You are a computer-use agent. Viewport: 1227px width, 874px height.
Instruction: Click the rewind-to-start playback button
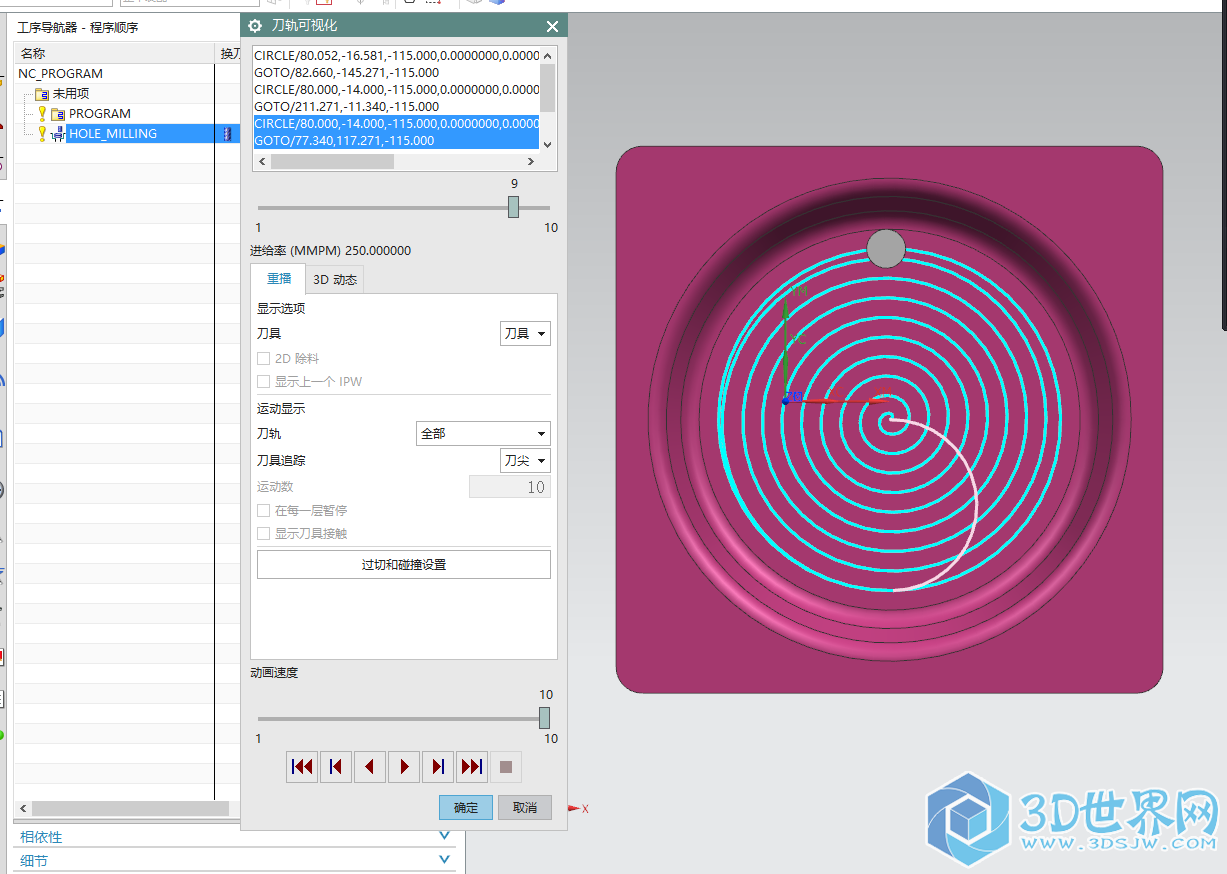tap(302, 767)
